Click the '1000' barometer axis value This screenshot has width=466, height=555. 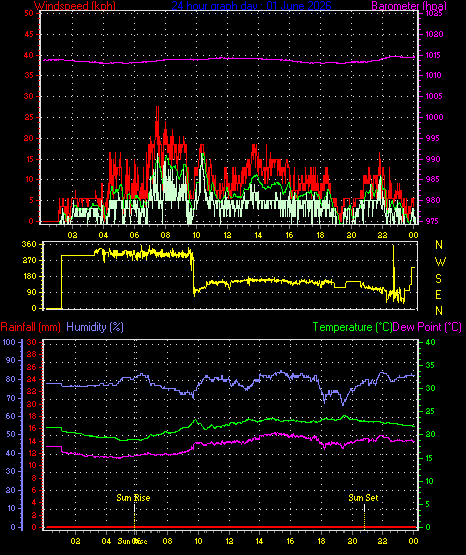[434, 117]
